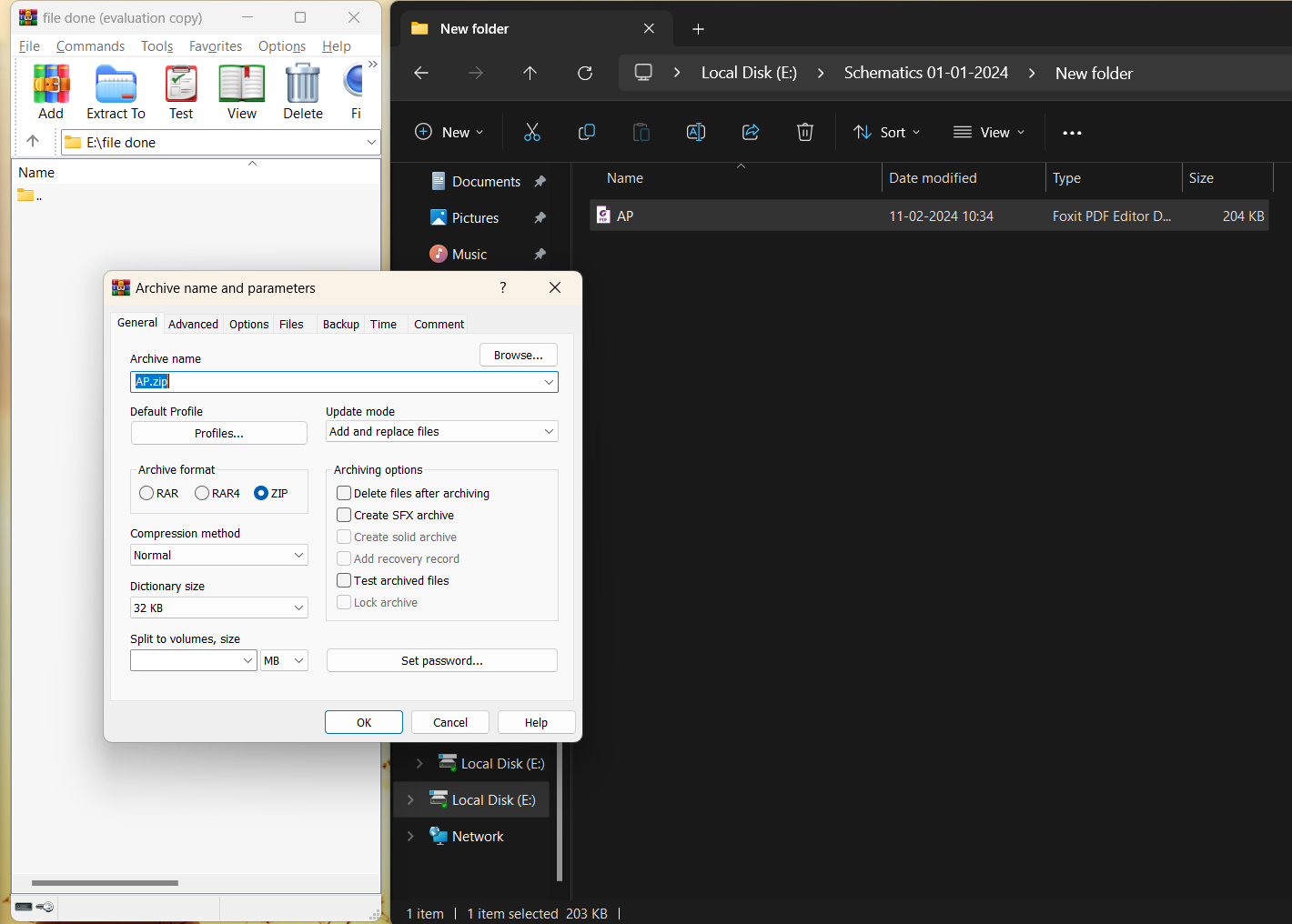Open the Update mode dropdown
Viewport: 1292px width, 924px height.
point(441,432)
